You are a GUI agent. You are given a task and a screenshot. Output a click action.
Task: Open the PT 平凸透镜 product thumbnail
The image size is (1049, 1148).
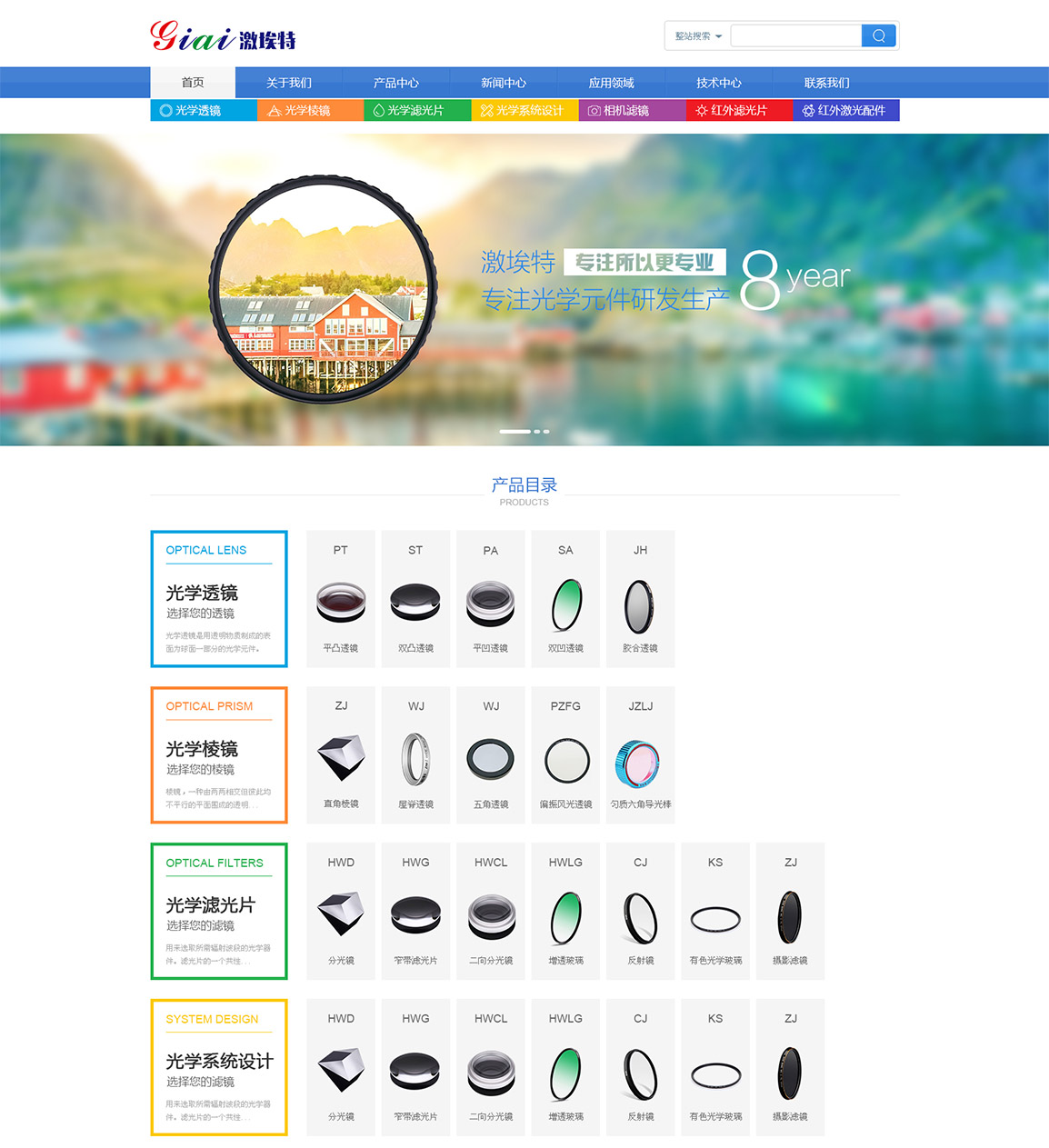click(x=341, y=600)
